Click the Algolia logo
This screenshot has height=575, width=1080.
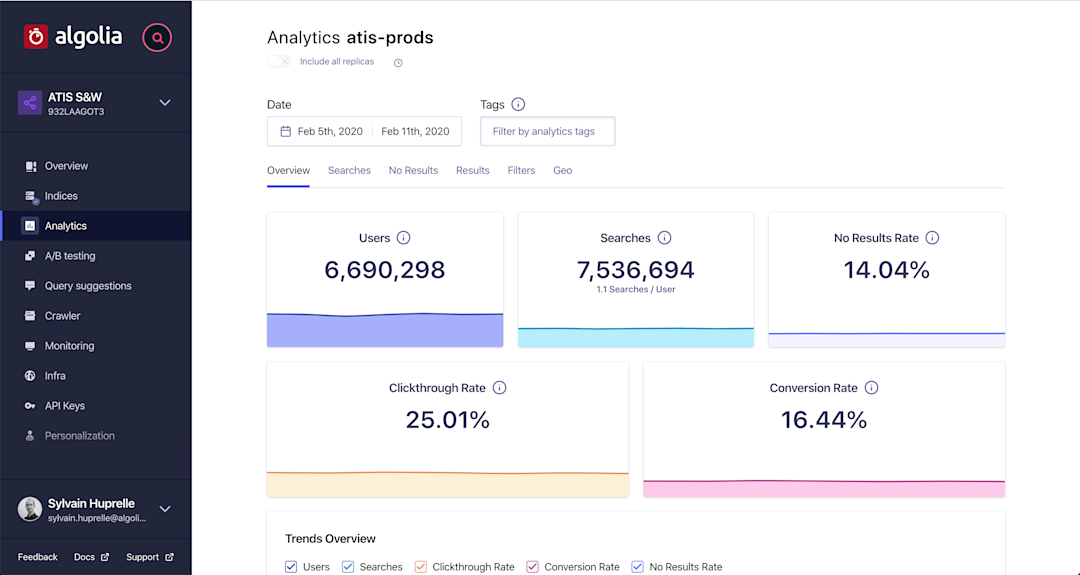point(73,37)
